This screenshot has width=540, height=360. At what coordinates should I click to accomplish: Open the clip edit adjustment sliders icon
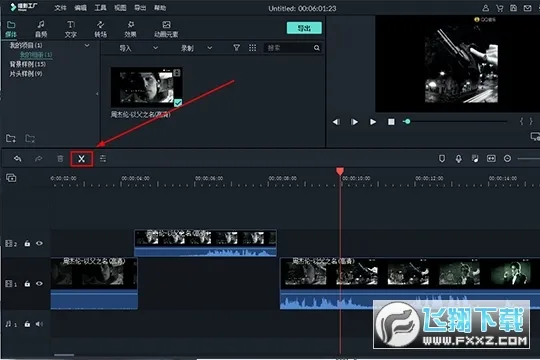tap(103, 159)
